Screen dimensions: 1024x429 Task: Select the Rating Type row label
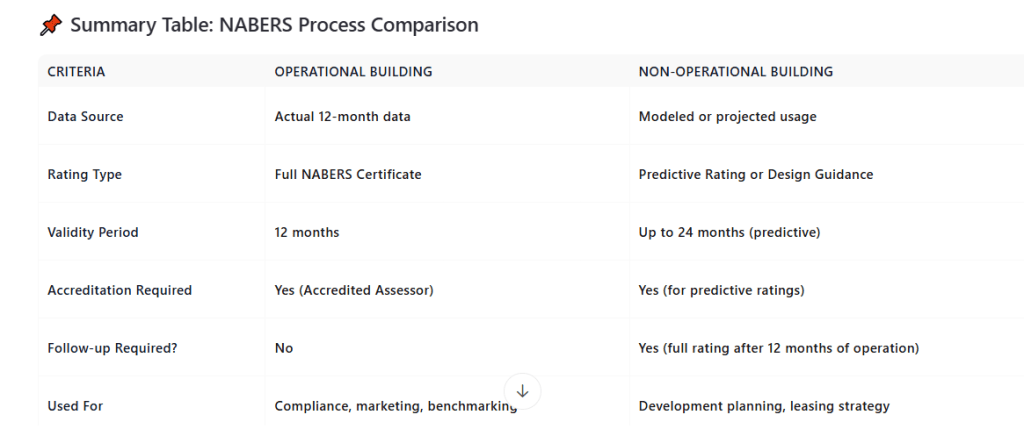point(84,175)
